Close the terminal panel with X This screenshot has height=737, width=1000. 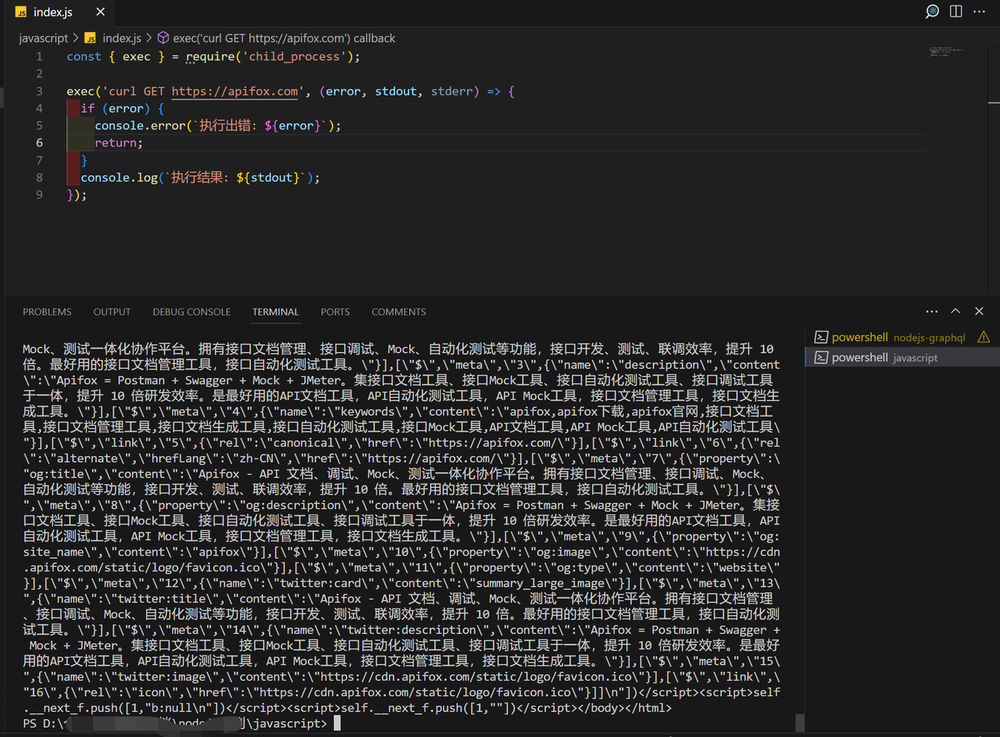tap(978, 312)
